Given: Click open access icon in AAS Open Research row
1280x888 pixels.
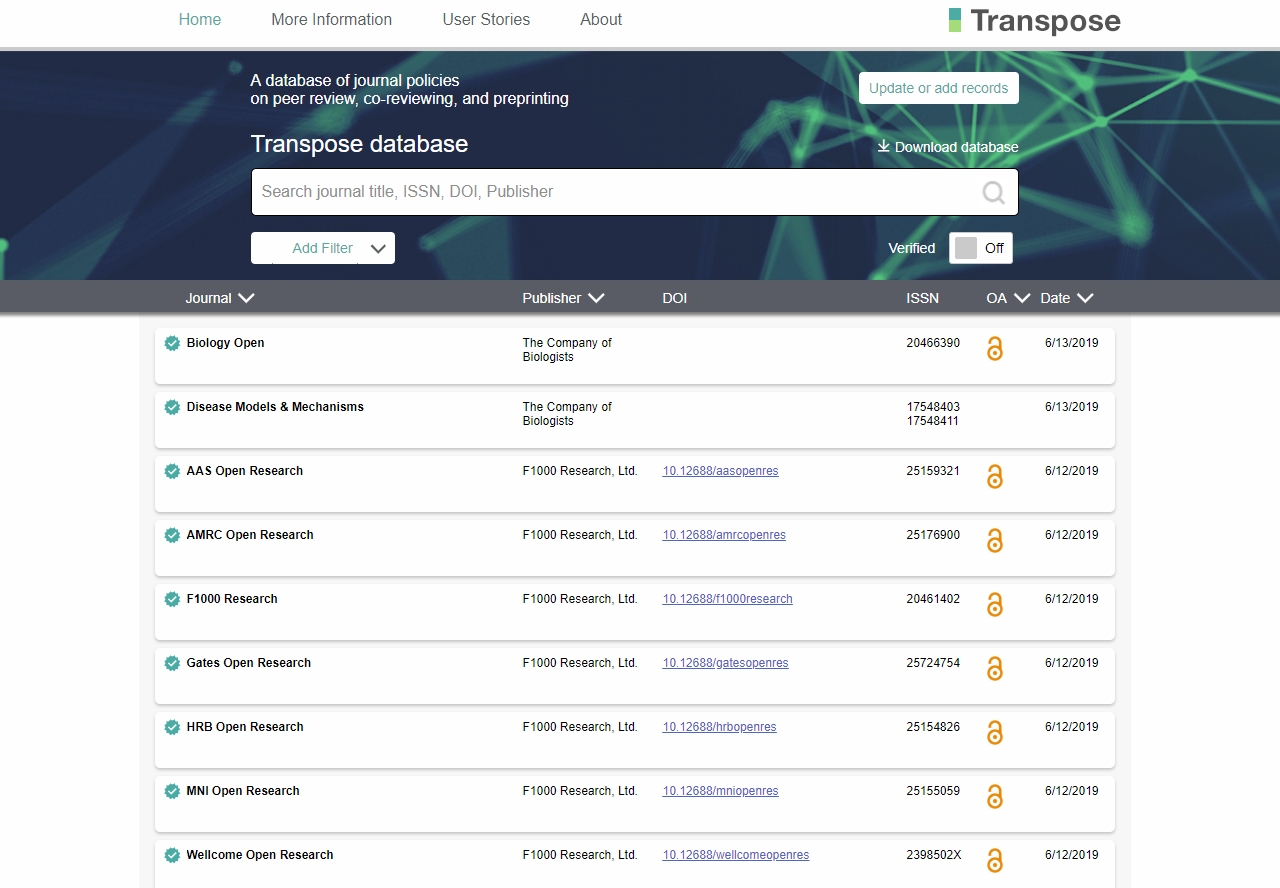Looking at the screenshot, I should pyautogui.click(x=994, y=477).
